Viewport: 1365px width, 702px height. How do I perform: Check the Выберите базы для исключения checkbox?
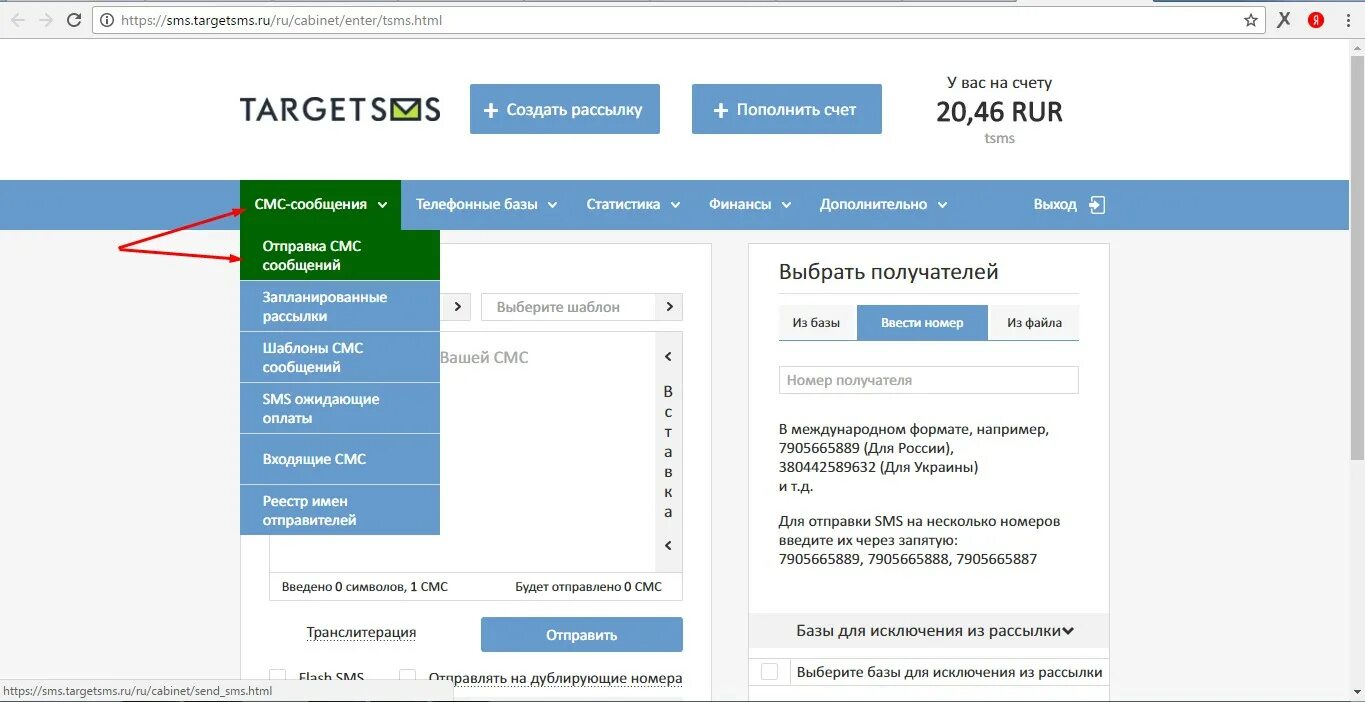769,672
